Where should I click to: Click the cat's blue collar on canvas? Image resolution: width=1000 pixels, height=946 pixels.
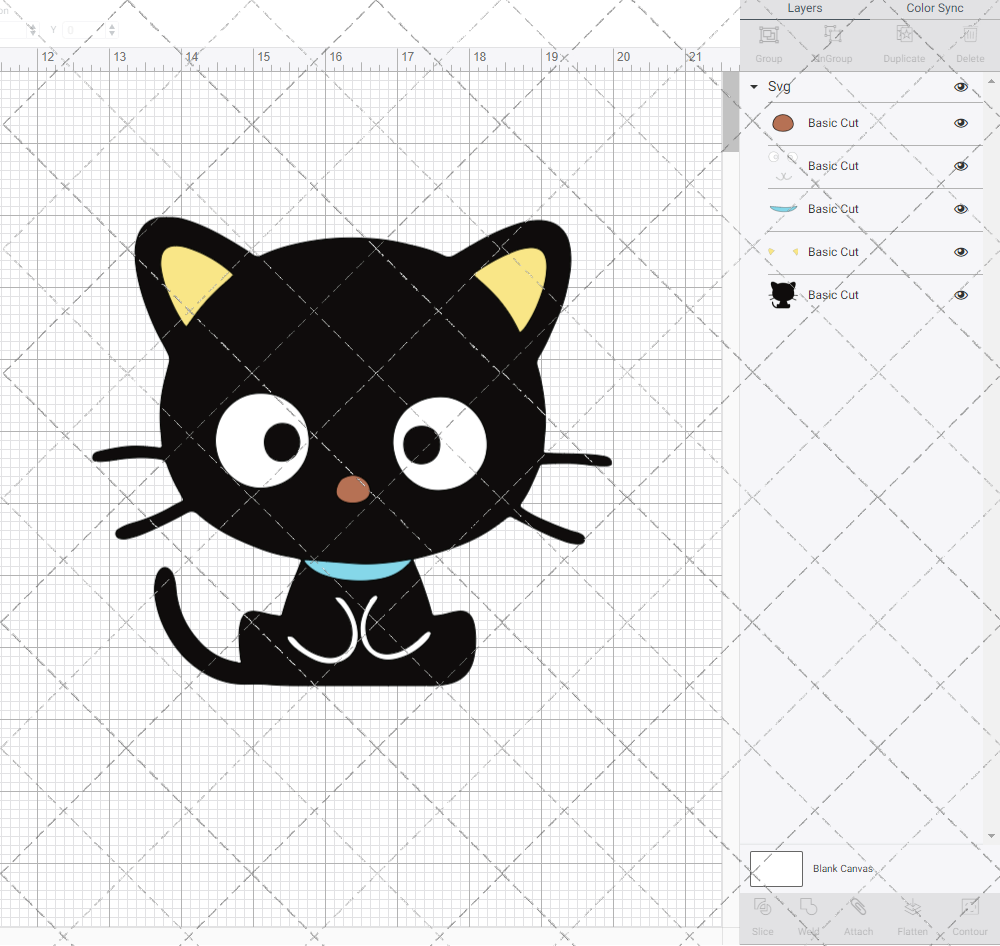point(357,570)
